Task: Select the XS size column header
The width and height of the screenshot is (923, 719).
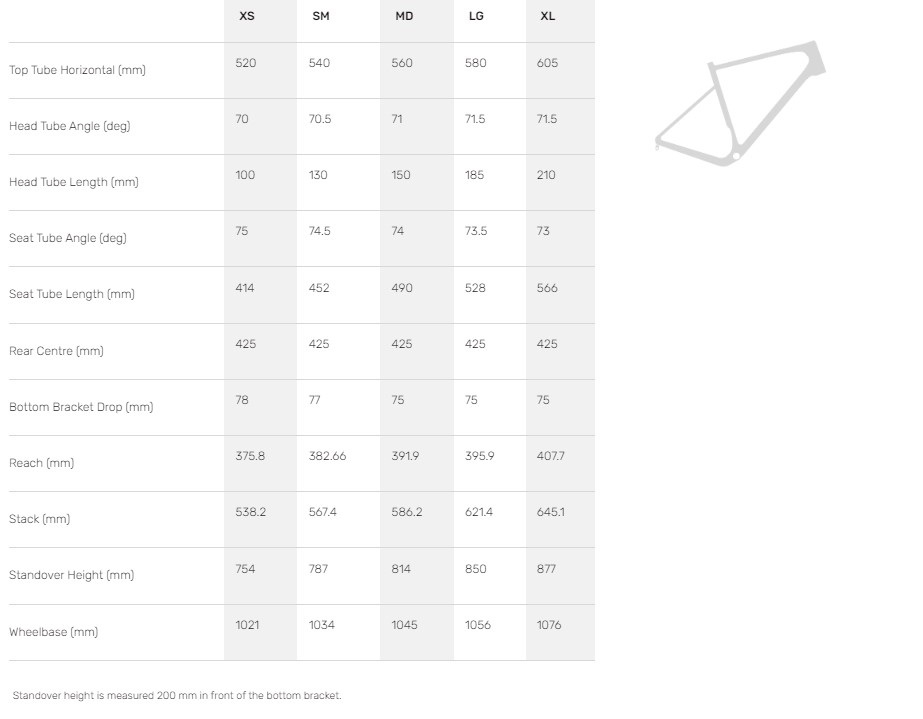Action: click(247, 17)
